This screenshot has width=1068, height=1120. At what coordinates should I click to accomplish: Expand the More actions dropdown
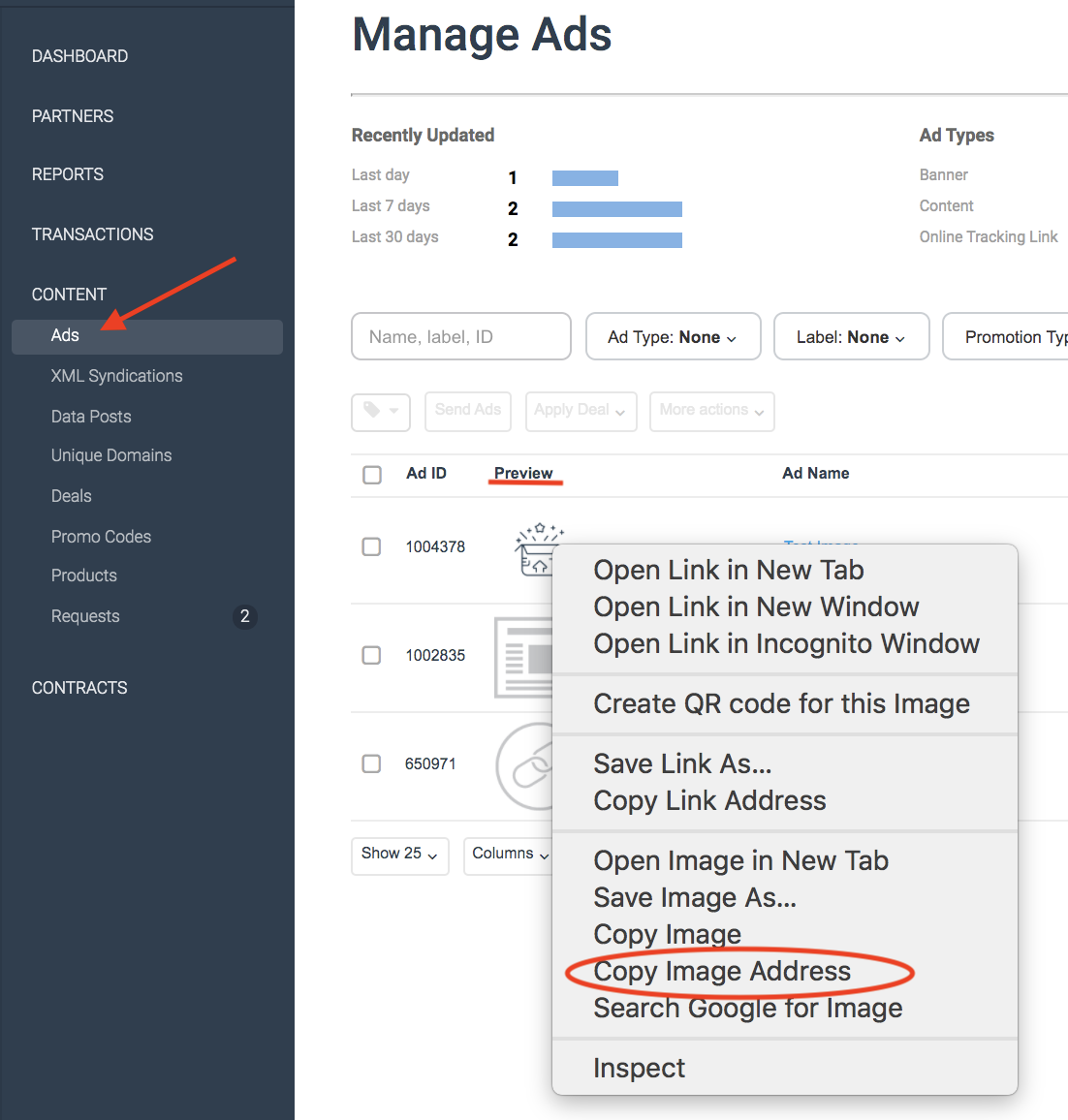point(711,411)
